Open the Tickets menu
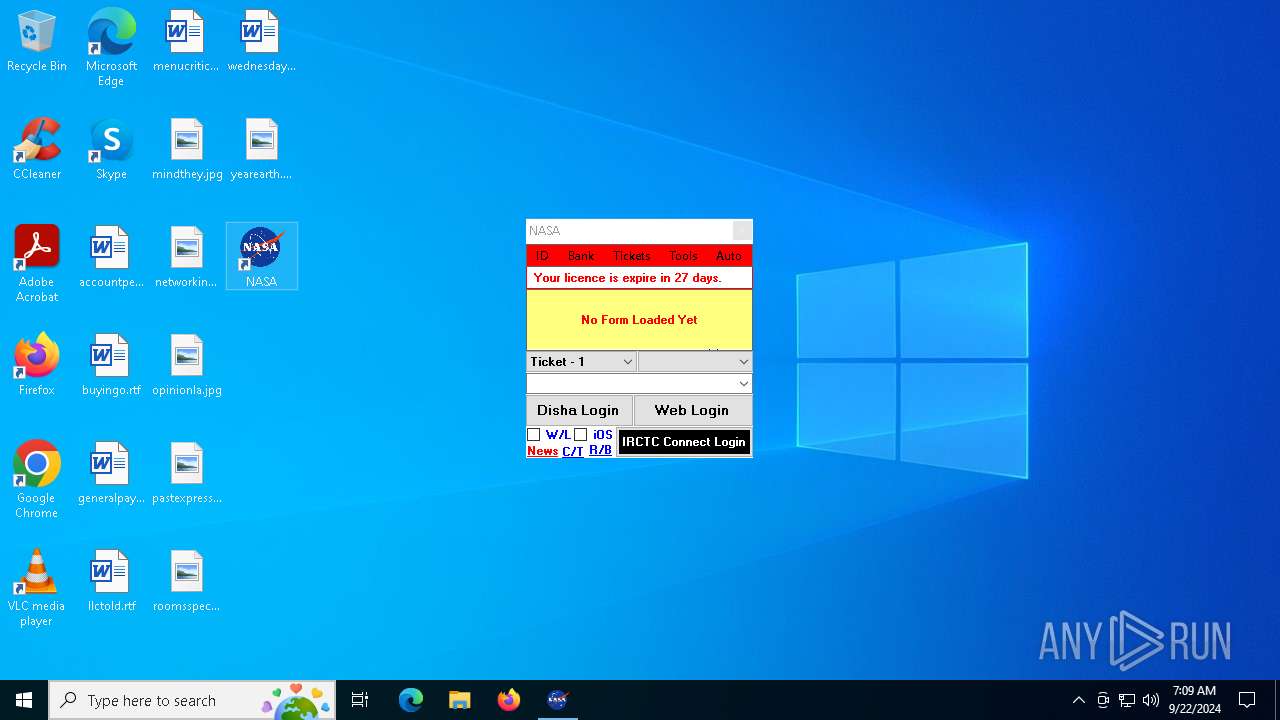 (632, 256)
